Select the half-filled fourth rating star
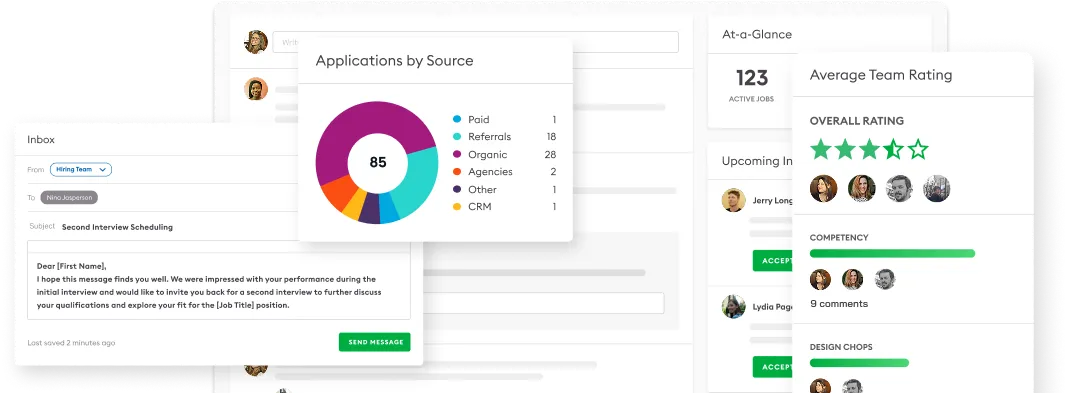Image resolution: width=1070 pixels, height=393 pixels. (x=894, y=149)
